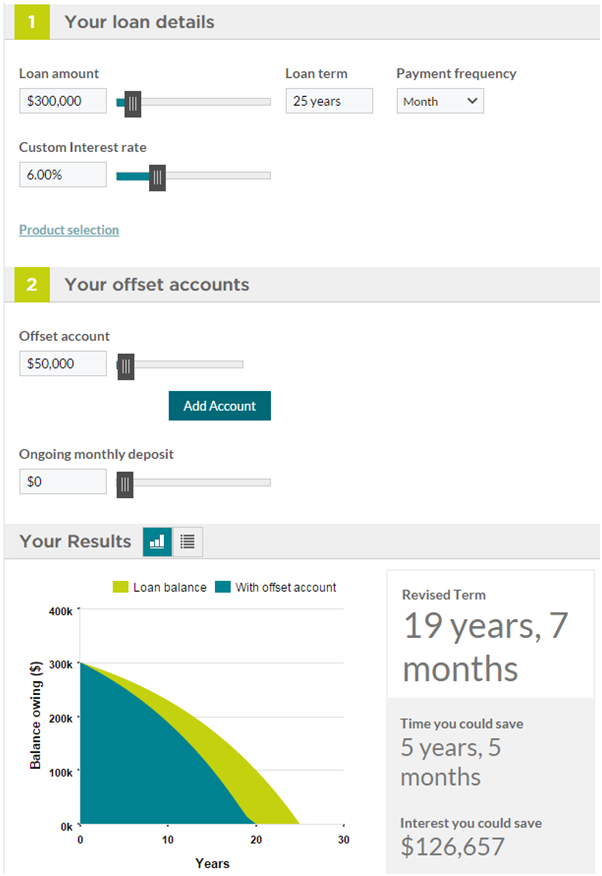The width and height of the screenshot is (602, 876).
Task: Toggle With offset account legend swatch
Action: 223,587
